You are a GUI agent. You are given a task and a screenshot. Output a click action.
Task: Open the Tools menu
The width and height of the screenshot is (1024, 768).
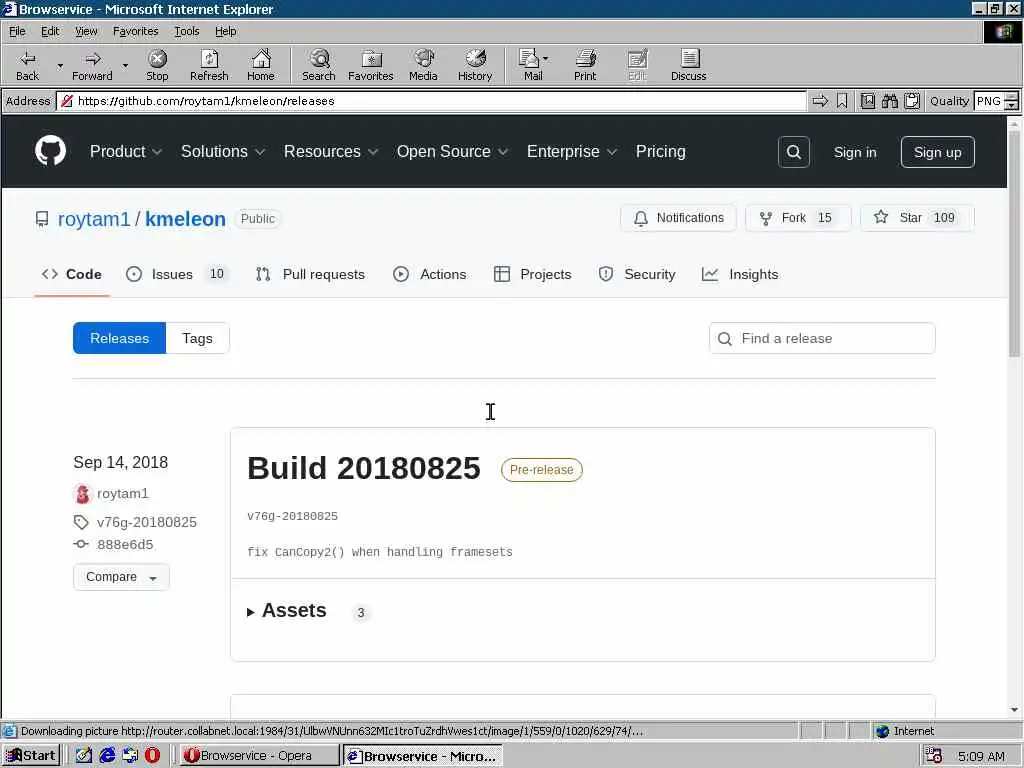tap(186, 31)
